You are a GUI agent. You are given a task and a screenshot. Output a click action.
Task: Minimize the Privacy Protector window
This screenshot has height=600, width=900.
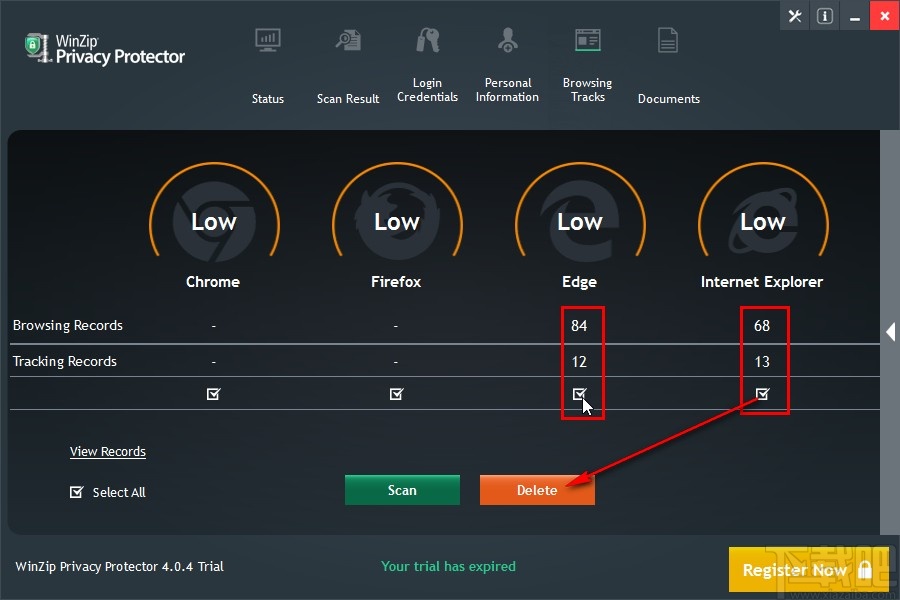coord(855,16)
